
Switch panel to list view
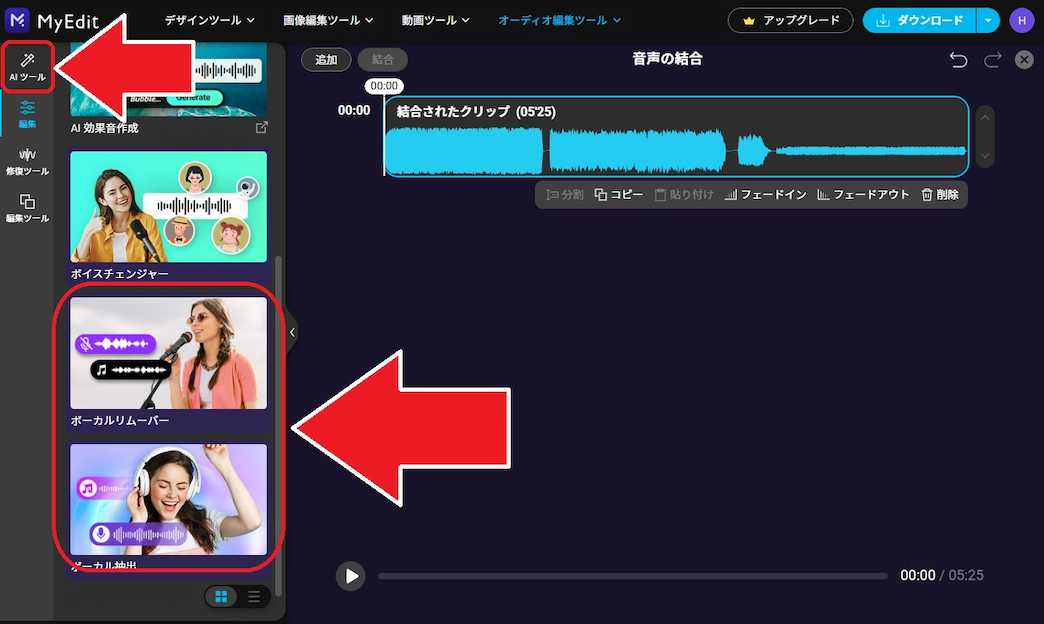point(254,596)
